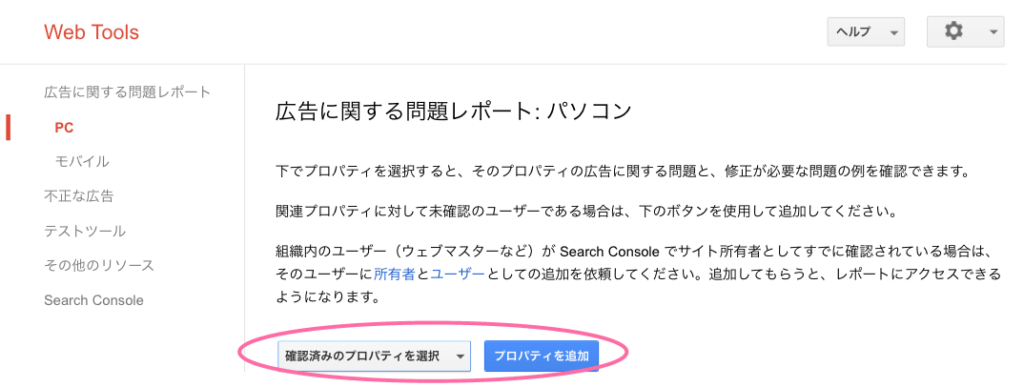Click the 広告に関する問題レポート: パソコン heading
Image resolution: width=1024 pixels, height=387 pixels.
453,112
